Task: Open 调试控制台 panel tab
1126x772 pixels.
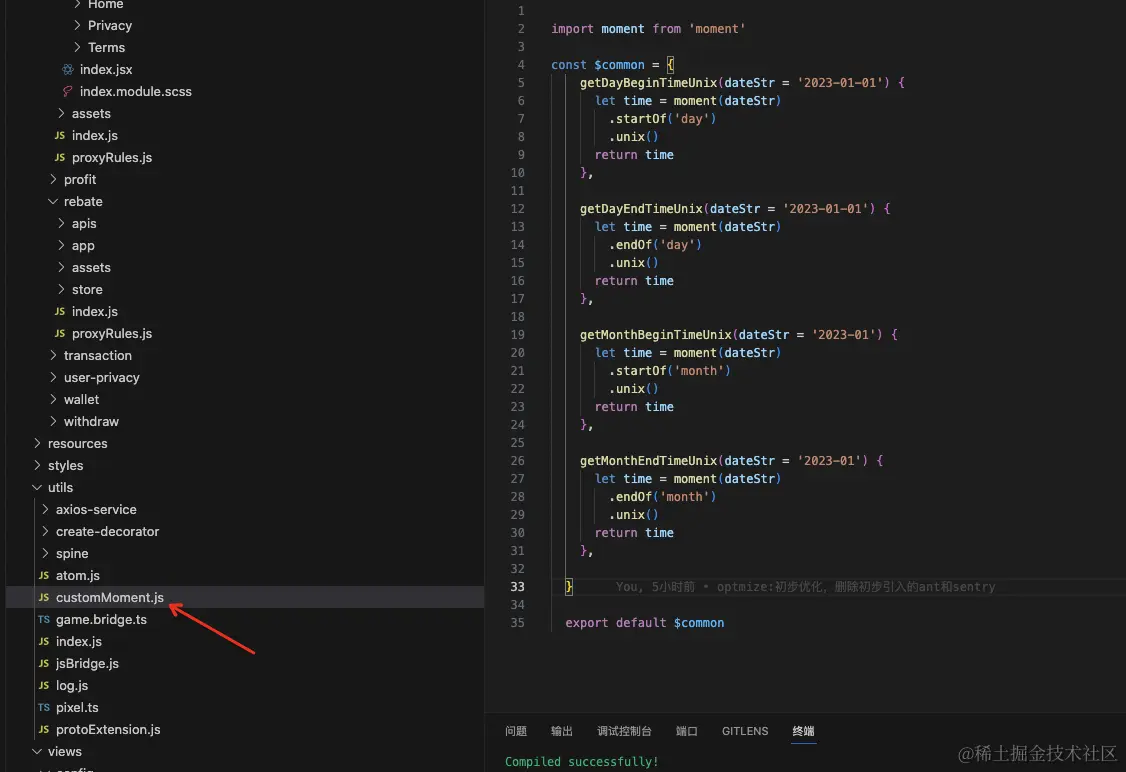Action: [624, 731]
